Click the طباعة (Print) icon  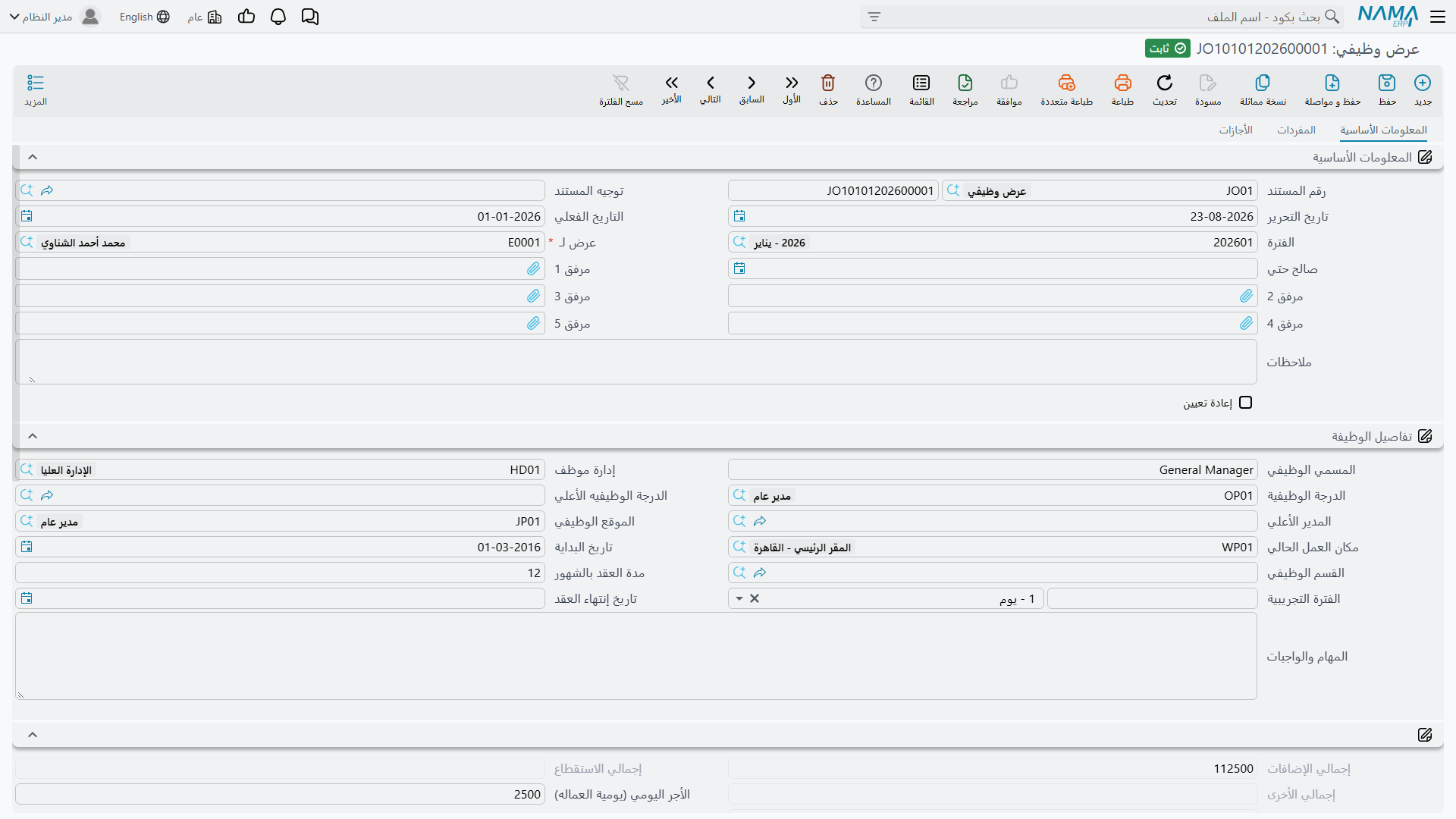coord(1122,83)
